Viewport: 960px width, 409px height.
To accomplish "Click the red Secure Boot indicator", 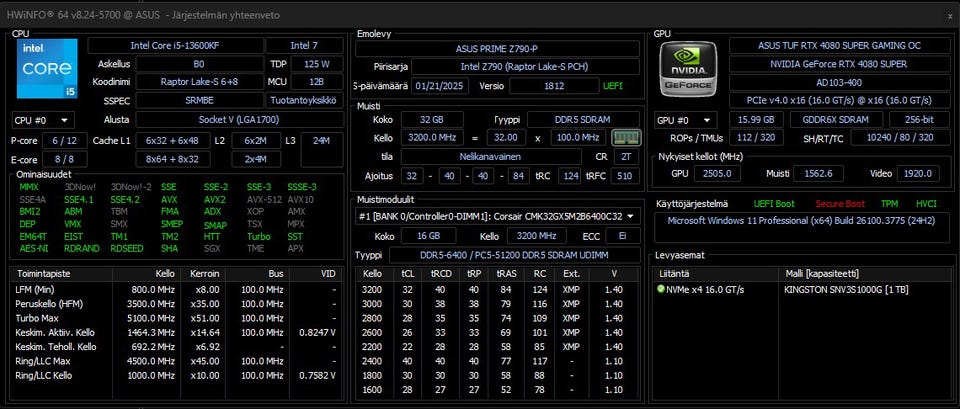I will (840, 203).
